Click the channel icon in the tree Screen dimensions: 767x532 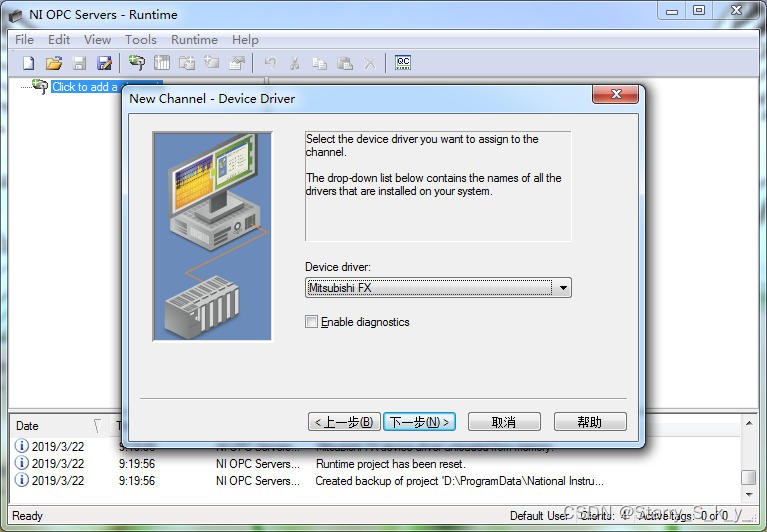pos(40,87)
